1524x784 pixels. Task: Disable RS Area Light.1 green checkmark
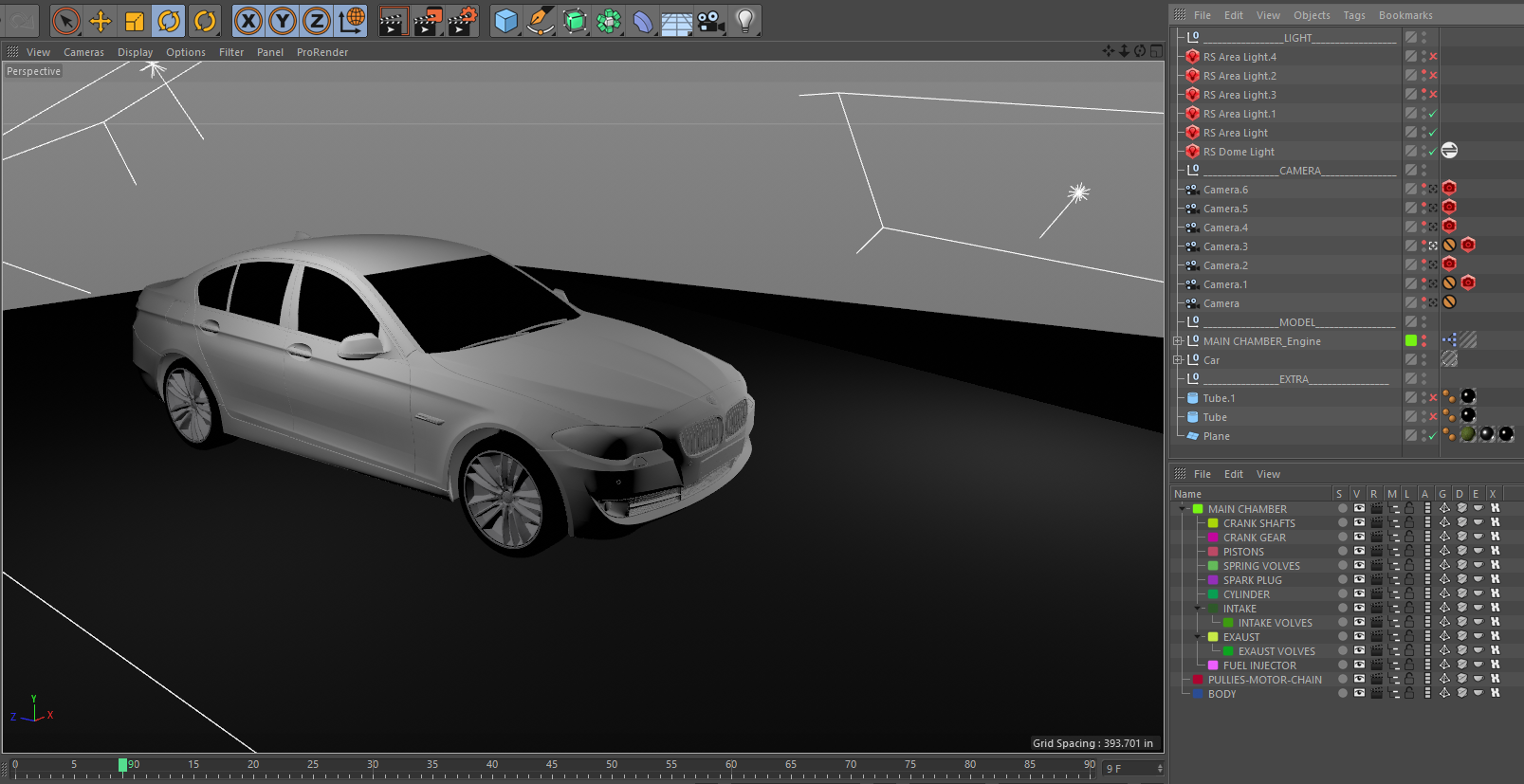(x=1433, y=114)
